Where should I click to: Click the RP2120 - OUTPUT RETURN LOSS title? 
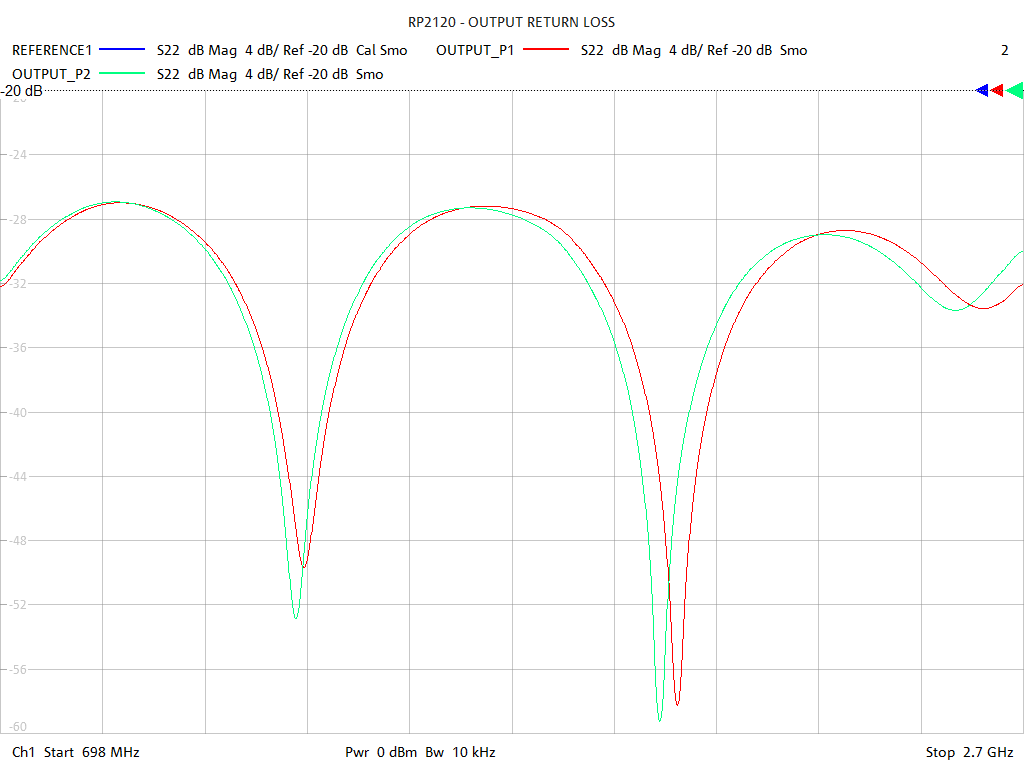pyautogui.click(x=511, y=21)
